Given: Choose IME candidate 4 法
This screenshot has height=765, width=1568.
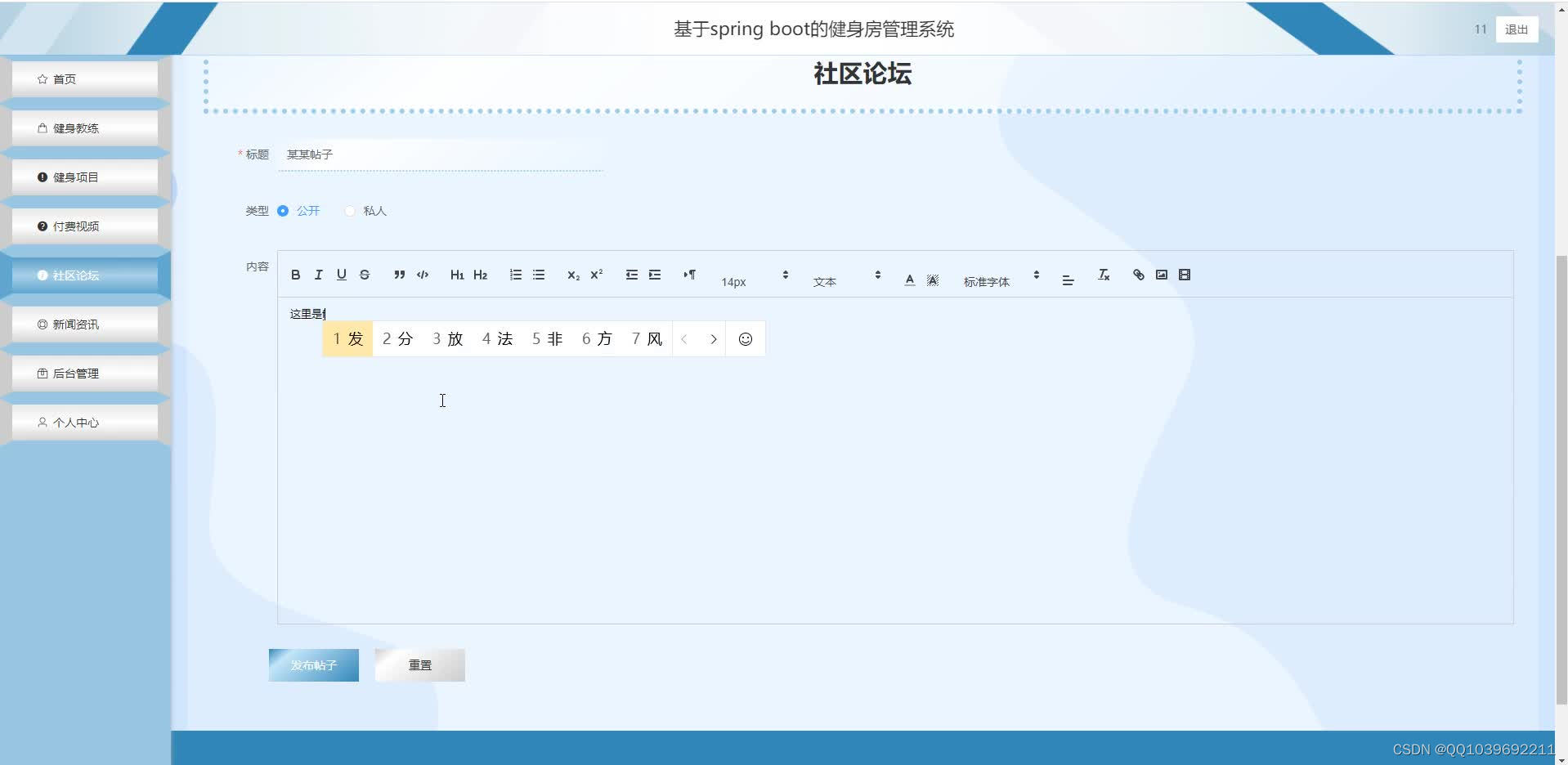Looking at the screenshot, I should click(498, 339).
